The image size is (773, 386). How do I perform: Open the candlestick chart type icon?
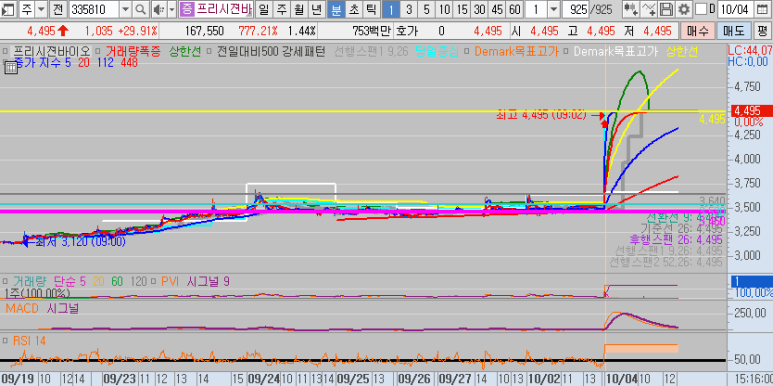(x=630, y=9)
